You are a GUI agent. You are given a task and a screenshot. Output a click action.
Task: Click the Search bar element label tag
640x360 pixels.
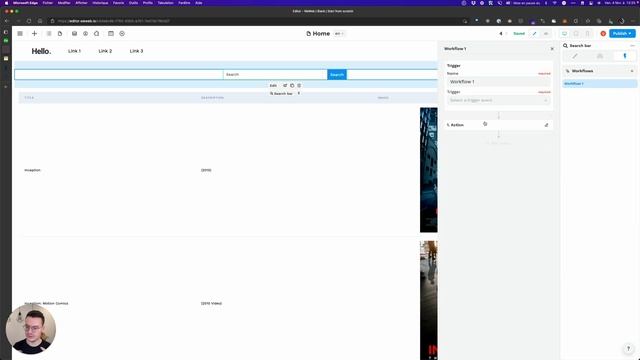pos(281,93)
